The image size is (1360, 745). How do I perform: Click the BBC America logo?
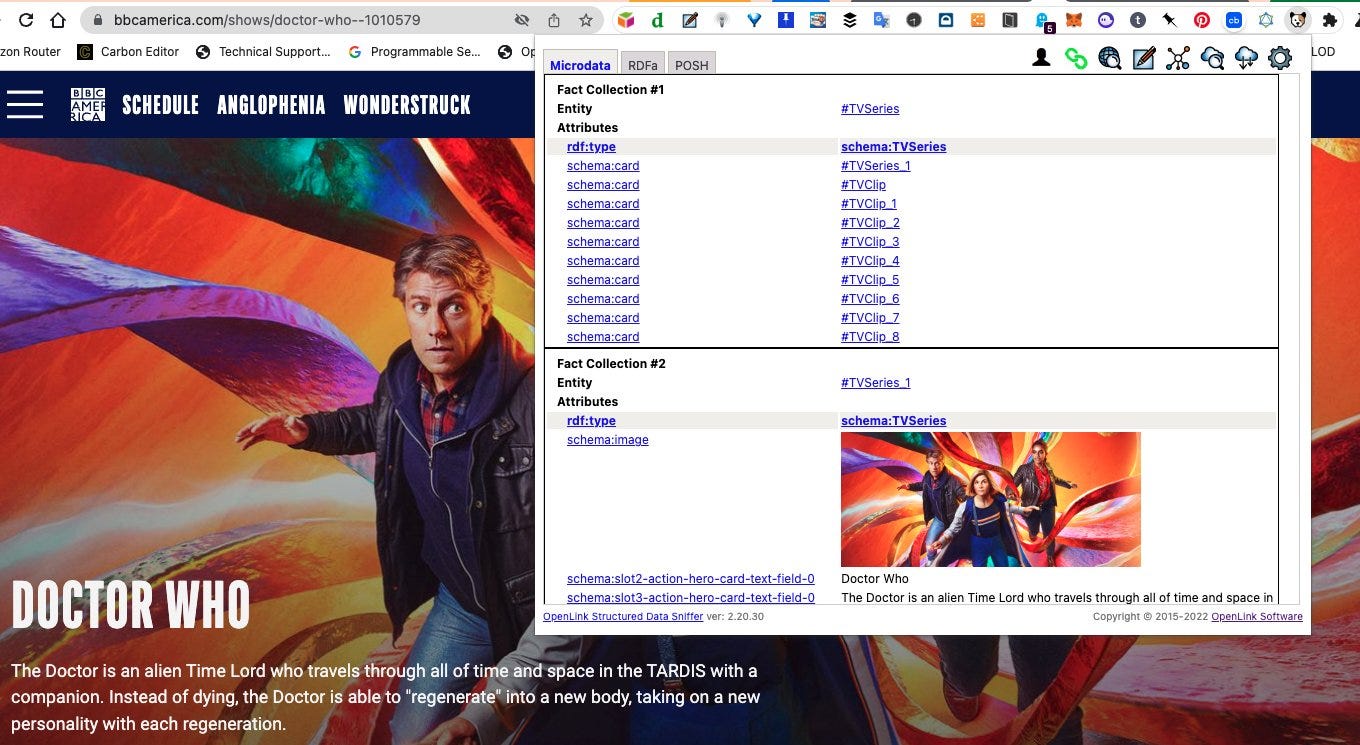point(88,105)
